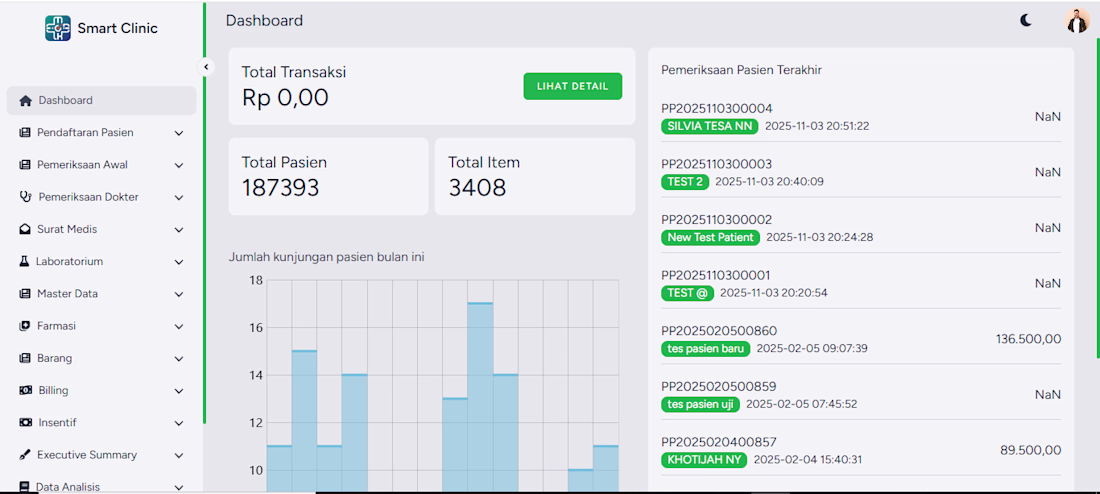
Task: Open Pemeriksaan Dokter menu item
Action: (x=101, y=197)
